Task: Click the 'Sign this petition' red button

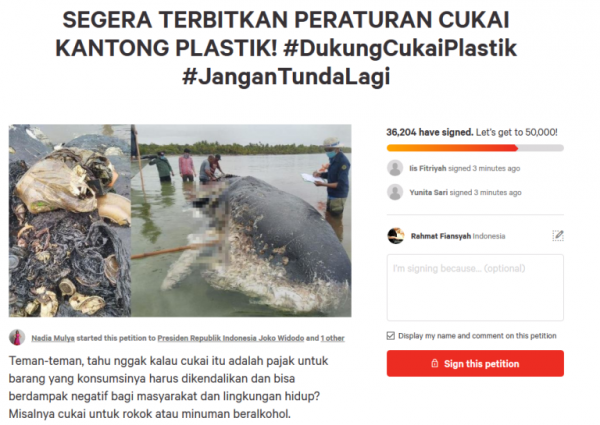Action: coord(475,363)
